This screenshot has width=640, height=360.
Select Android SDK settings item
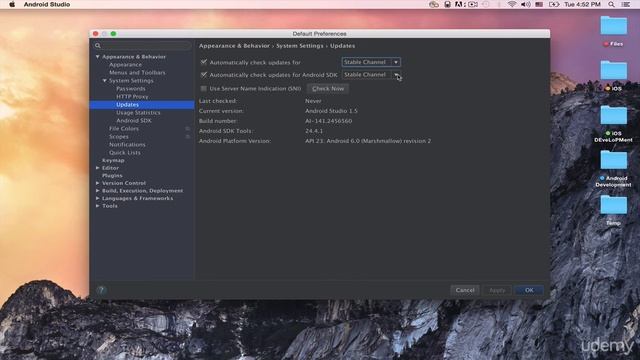click(x=133, y=121)
